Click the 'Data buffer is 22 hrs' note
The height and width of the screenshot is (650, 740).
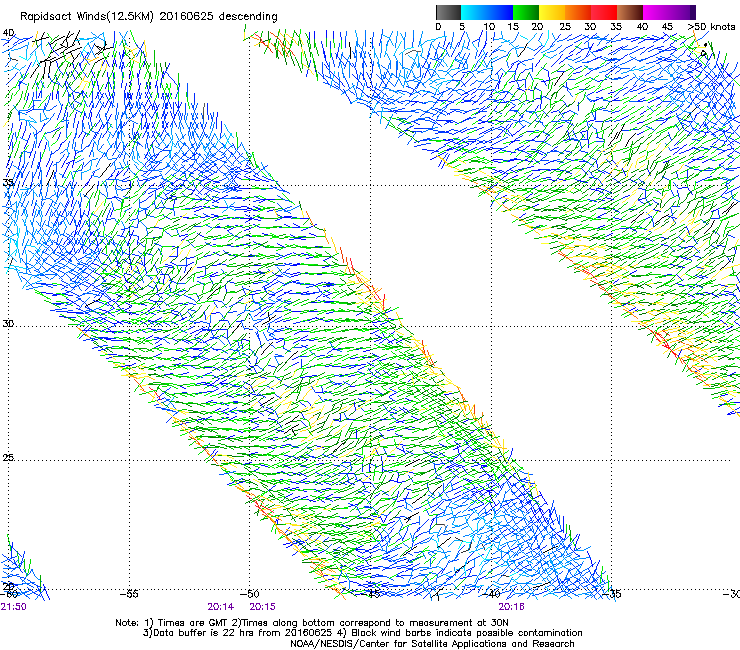(x=362, y=633)
